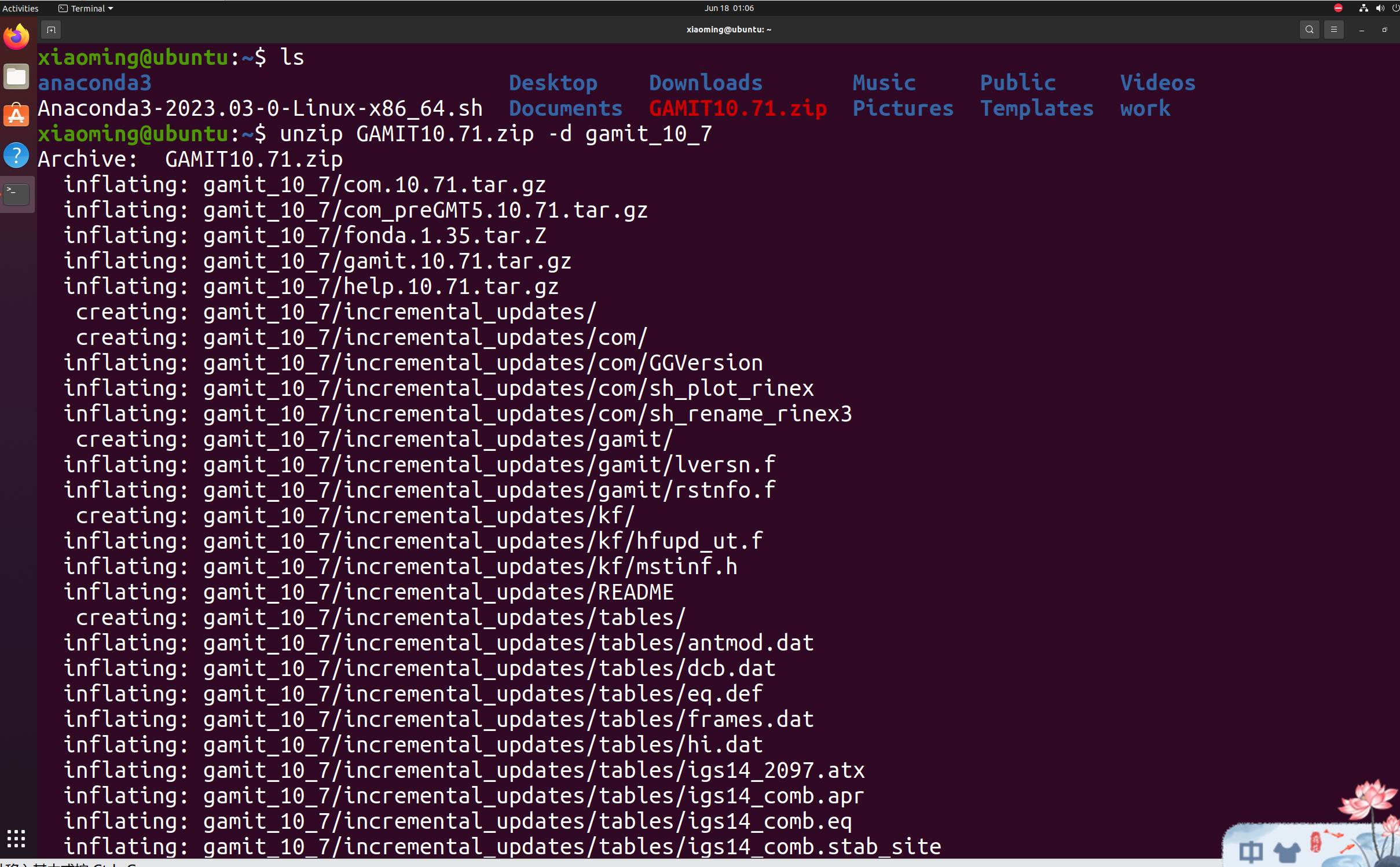Click the com.10.71.tar.gz inflating line
The height and width of the screenshot is (867, 1400).
(305, 185)
